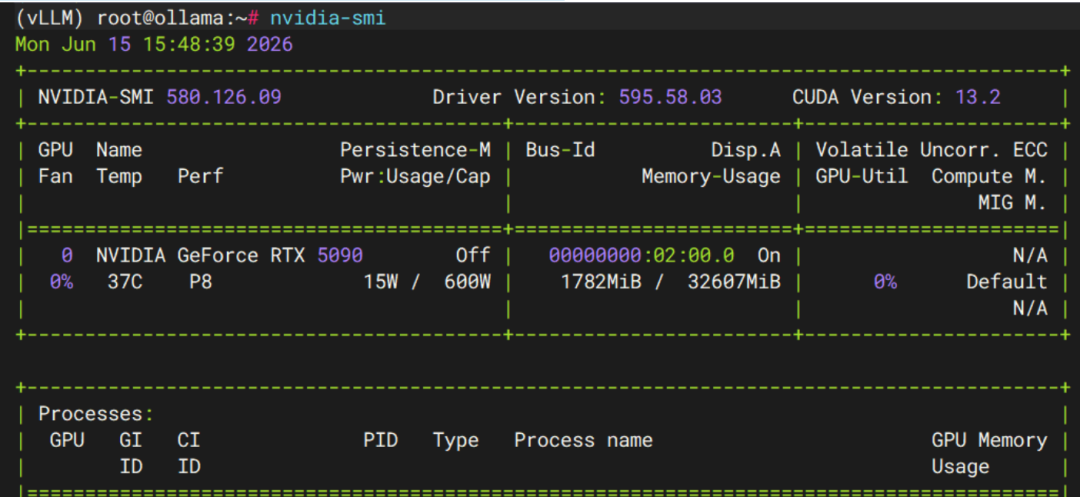The image size is (1080, 497).
Task: Select the NVIDIA GeForce RTX 5090 name
Action: pos(229,256)
